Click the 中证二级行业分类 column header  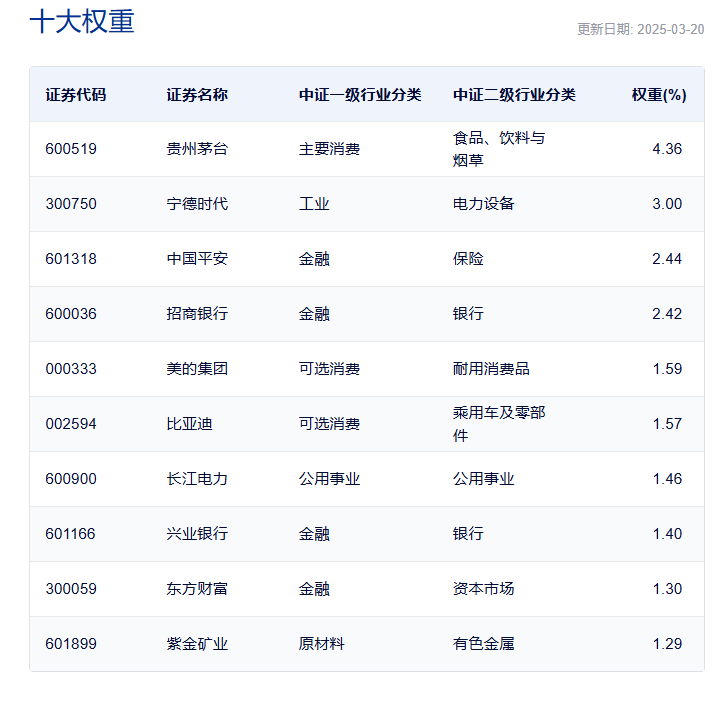[514, 95]
